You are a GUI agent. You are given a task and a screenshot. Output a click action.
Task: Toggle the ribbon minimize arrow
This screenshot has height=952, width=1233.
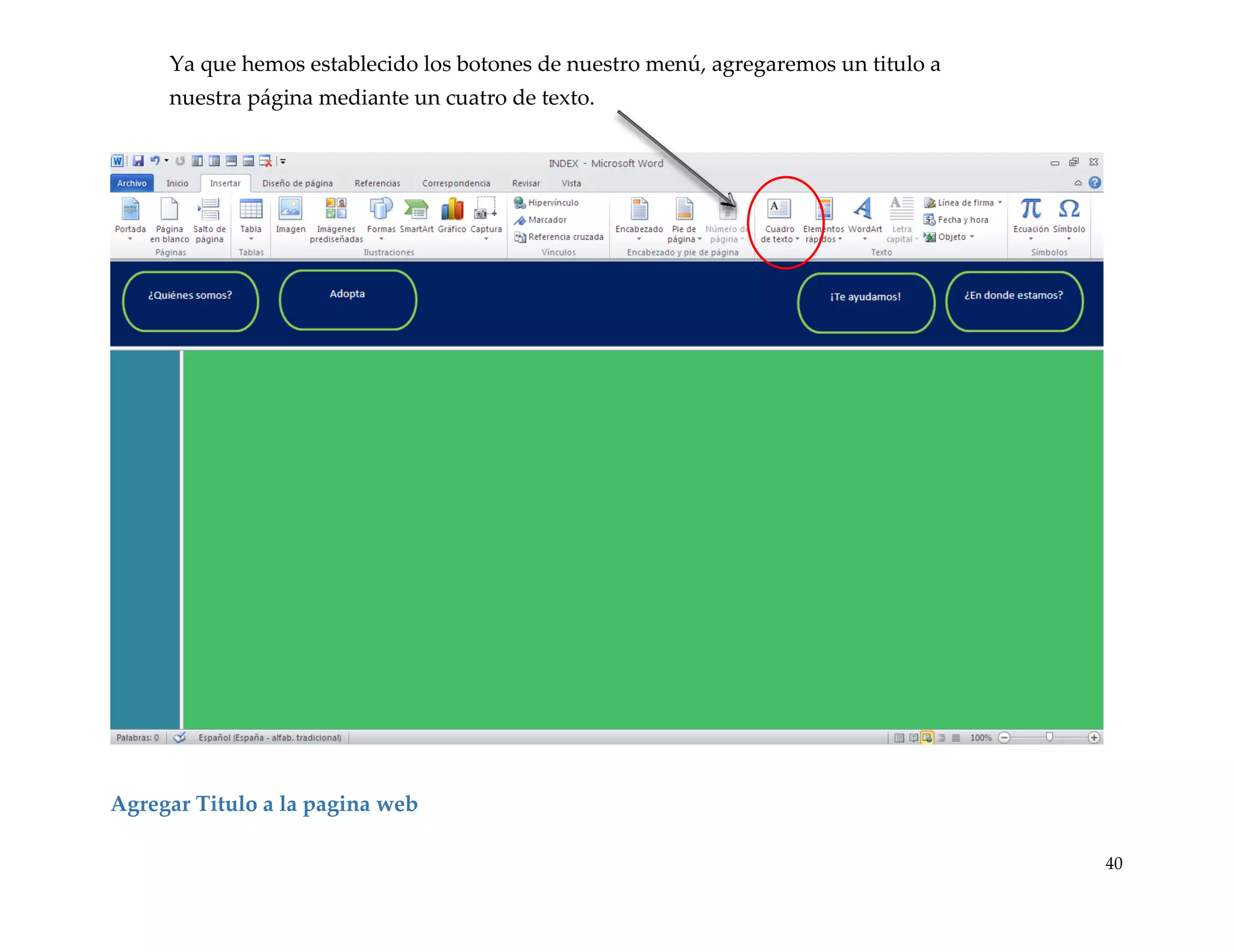1078,183
